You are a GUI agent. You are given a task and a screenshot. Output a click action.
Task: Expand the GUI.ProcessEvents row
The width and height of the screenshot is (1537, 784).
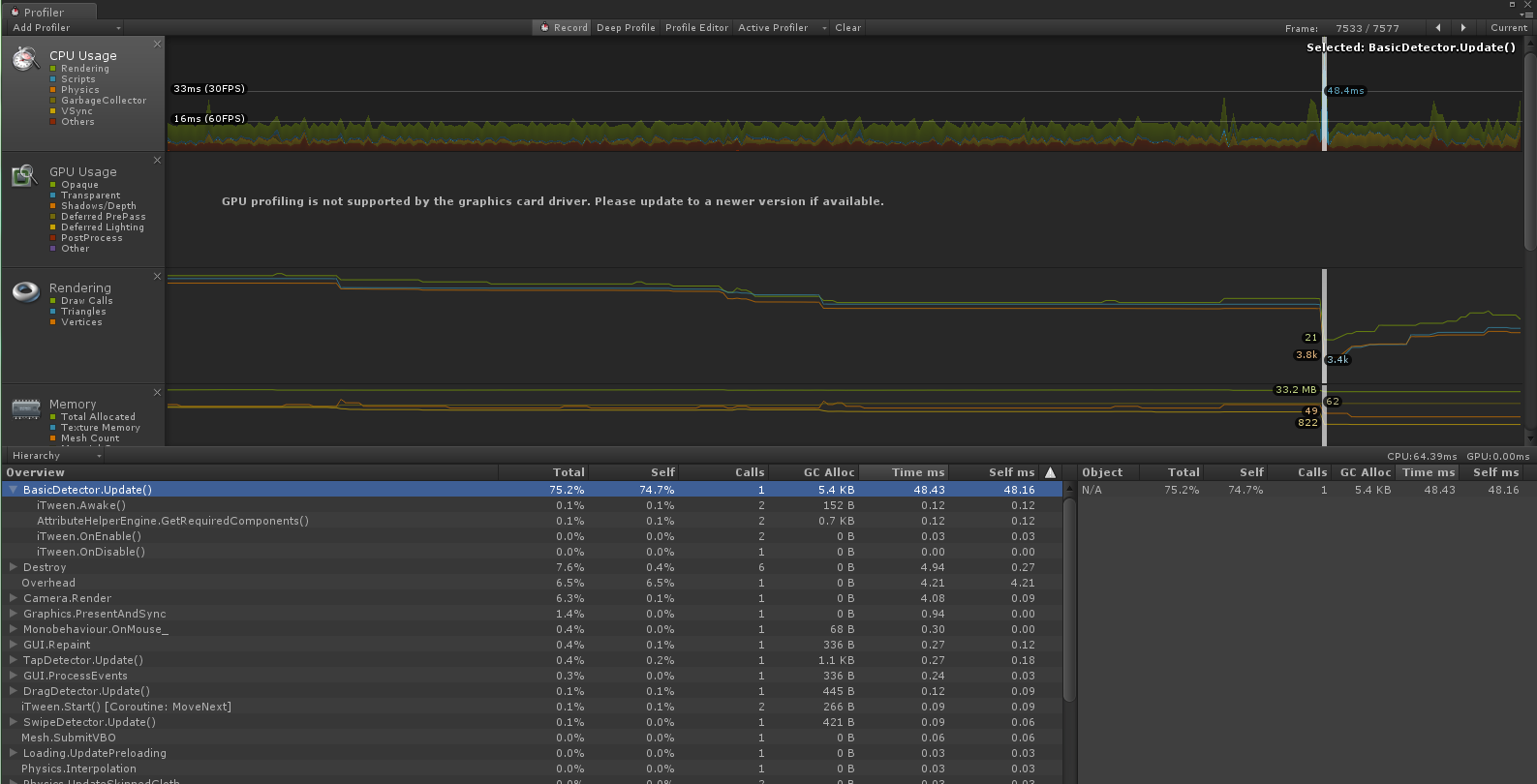[x=14, y=676]
